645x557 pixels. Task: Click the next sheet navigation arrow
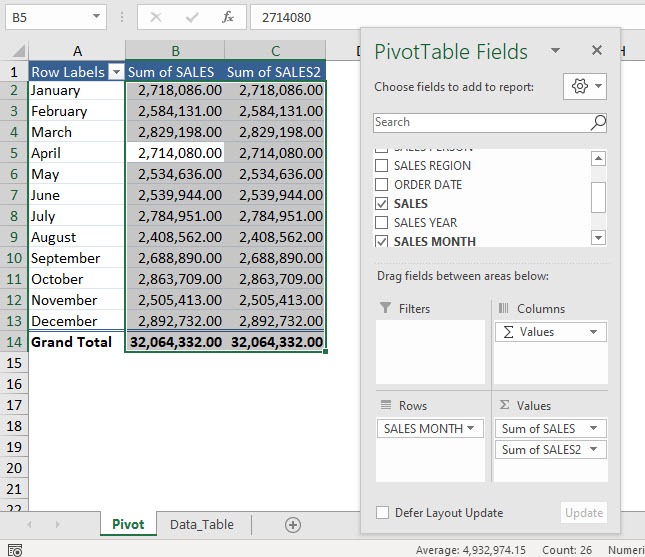(58, 525)
